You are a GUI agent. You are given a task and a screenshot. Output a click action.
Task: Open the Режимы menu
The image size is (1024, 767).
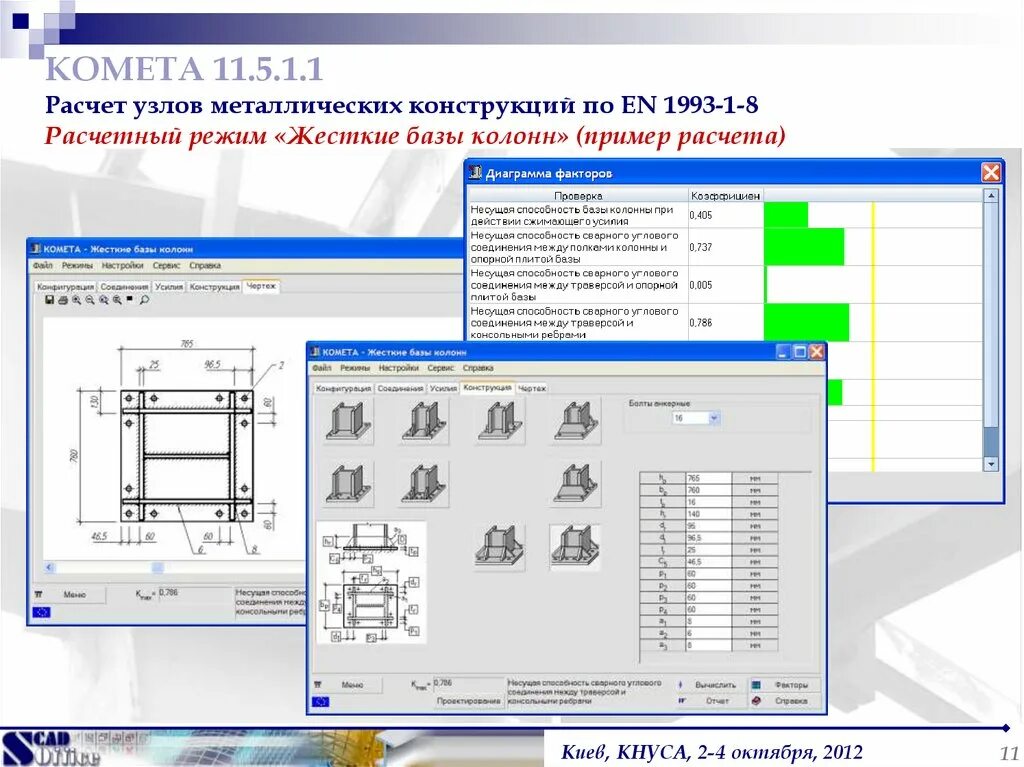point(356,367)
